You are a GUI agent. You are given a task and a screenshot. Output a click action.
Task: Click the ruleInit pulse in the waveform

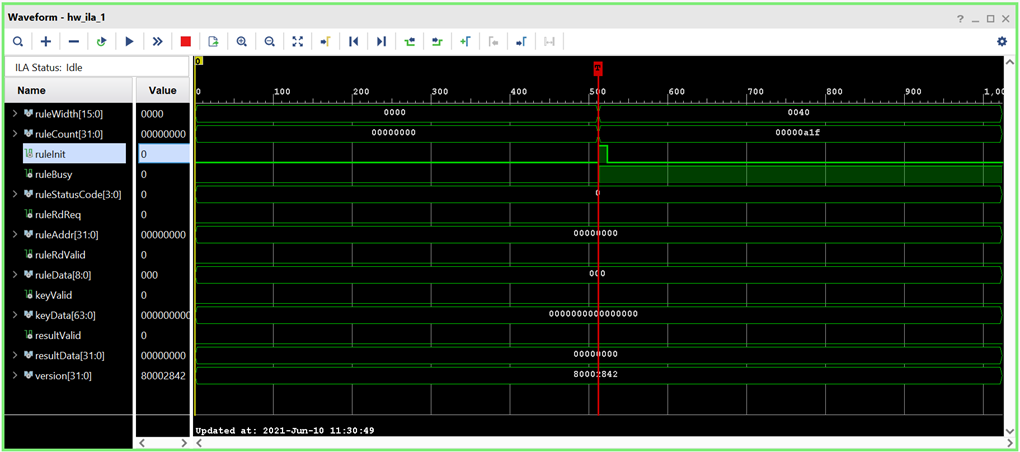coord(602,154)
